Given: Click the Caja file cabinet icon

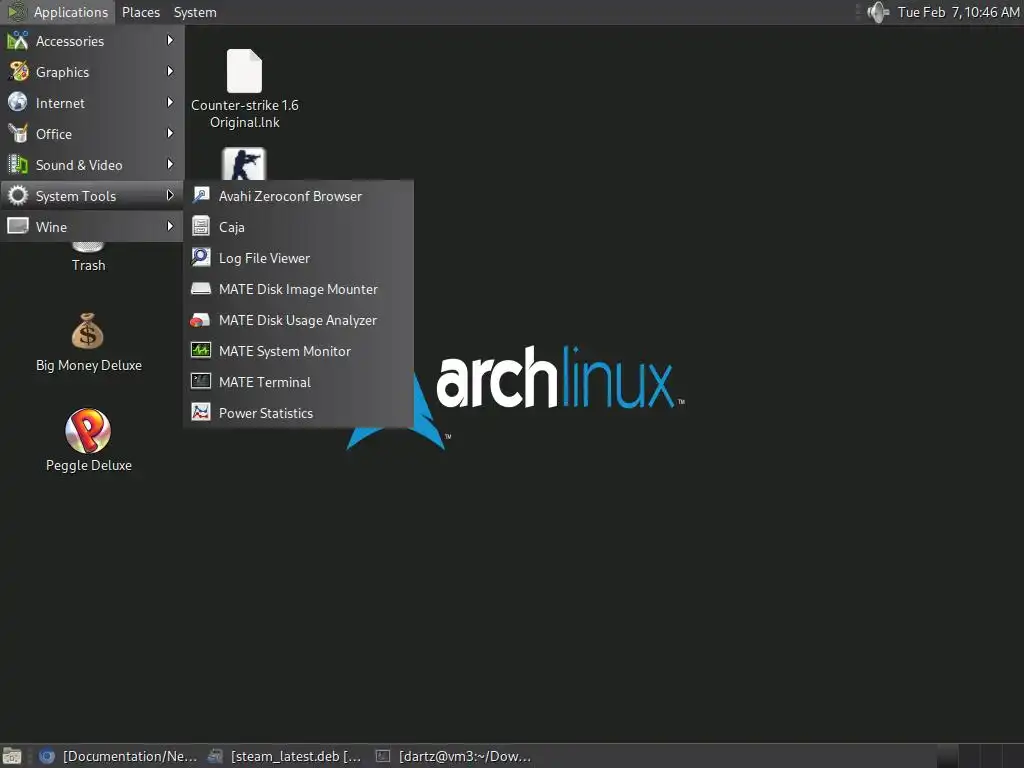Looking at the screenshot, I should point(200,226).
